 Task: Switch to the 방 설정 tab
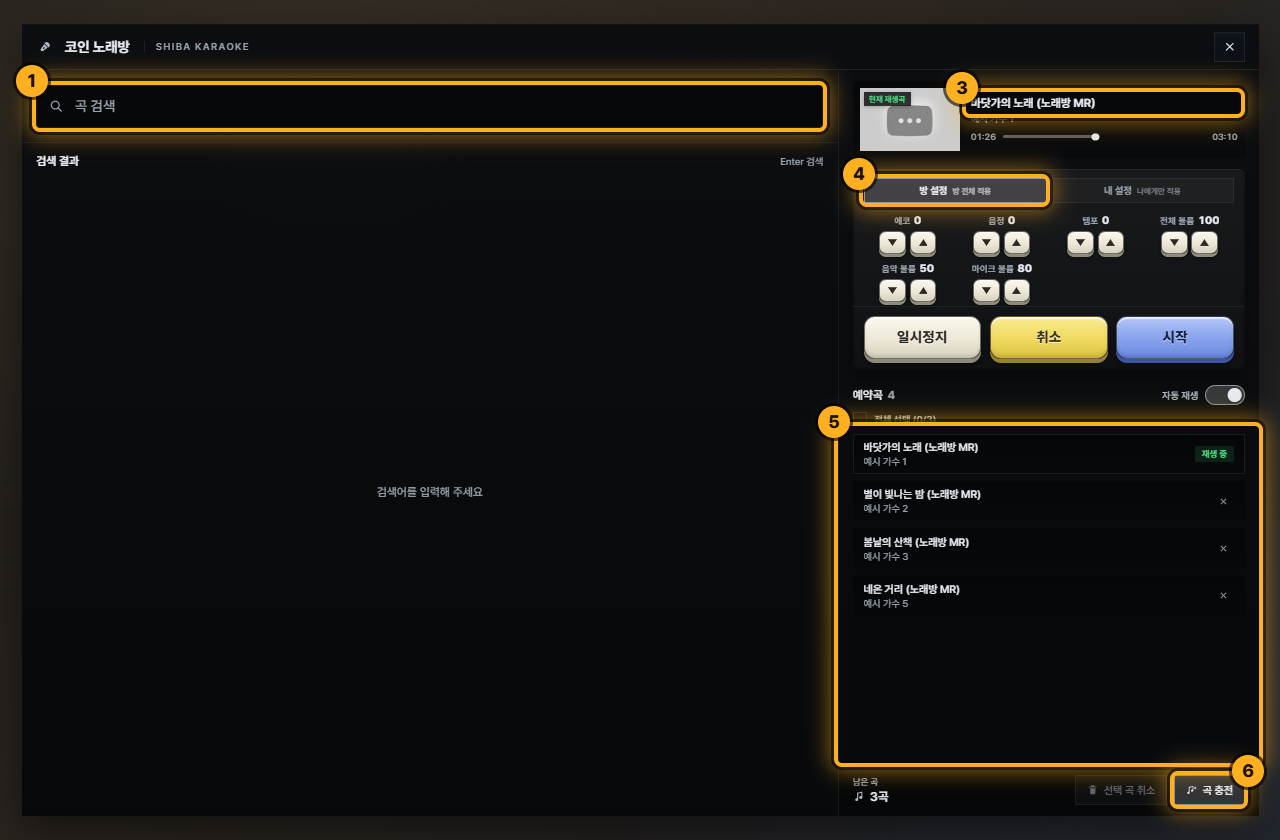pos(955,190)
